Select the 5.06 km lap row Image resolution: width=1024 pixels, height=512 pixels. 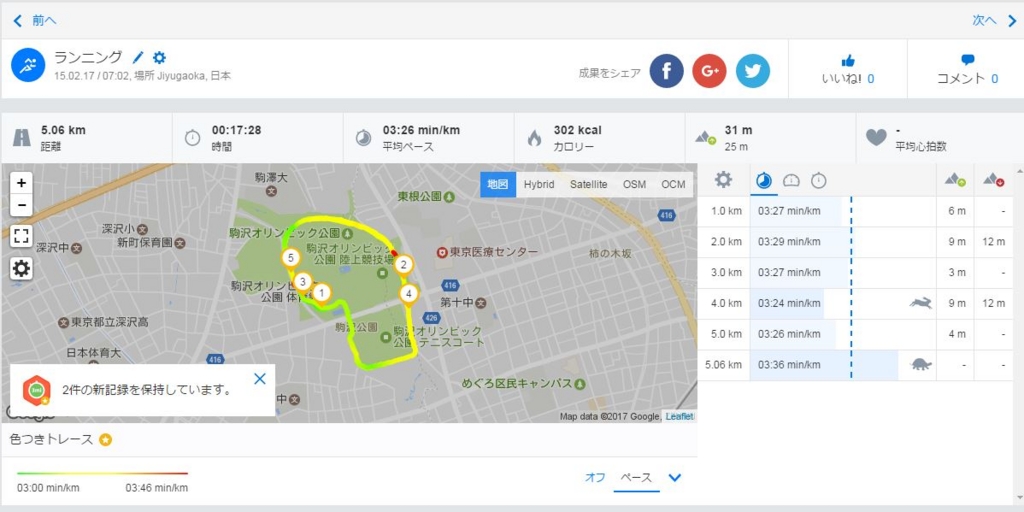[x=855, y=364]
